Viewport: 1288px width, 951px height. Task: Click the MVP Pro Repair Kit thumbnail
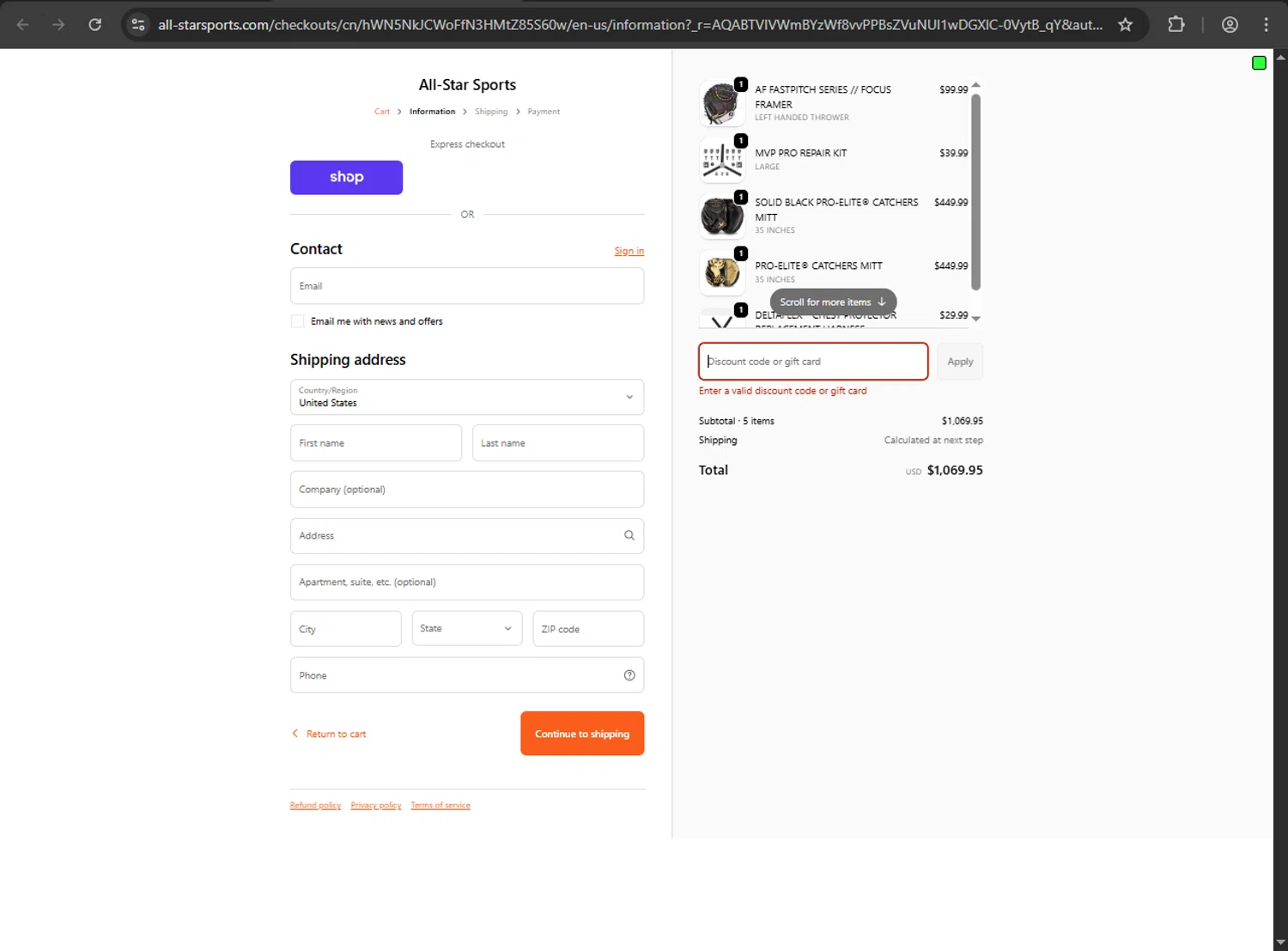click(x=722, y=160)
